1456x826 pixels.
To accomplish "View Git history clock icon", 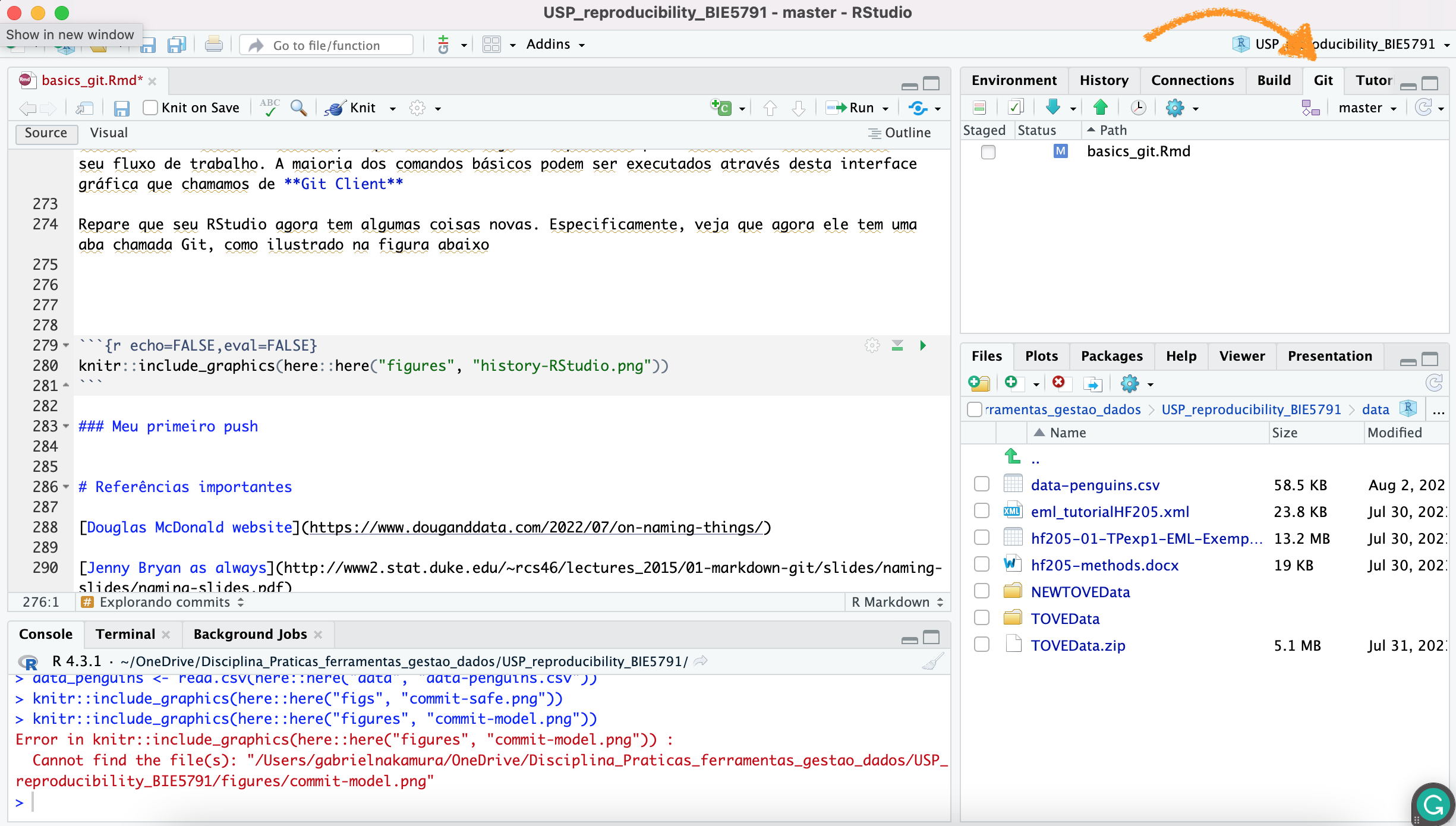I will pyautogui.click(x=1138, y=108).
